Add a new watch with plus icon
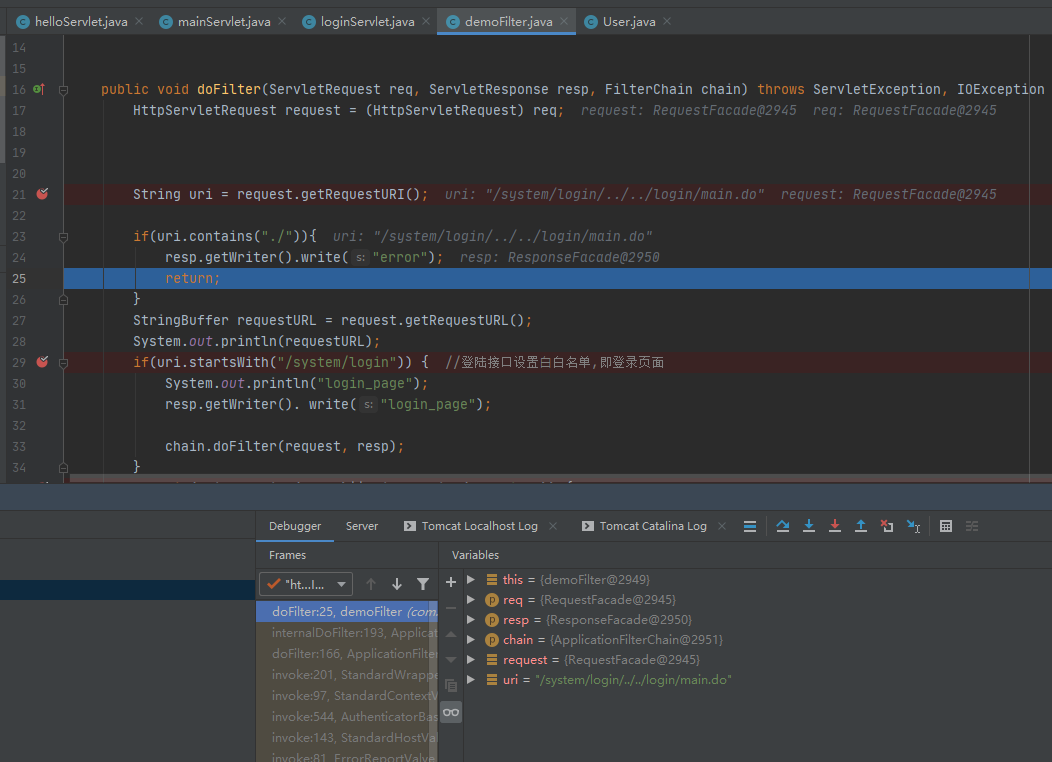The width and height of the screenshot is (1052, 762). [451, 581]
